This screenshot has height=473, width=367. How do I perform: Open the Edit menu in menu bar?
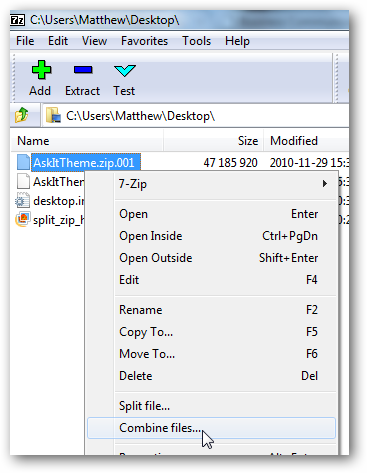click(x=58, y=41)
